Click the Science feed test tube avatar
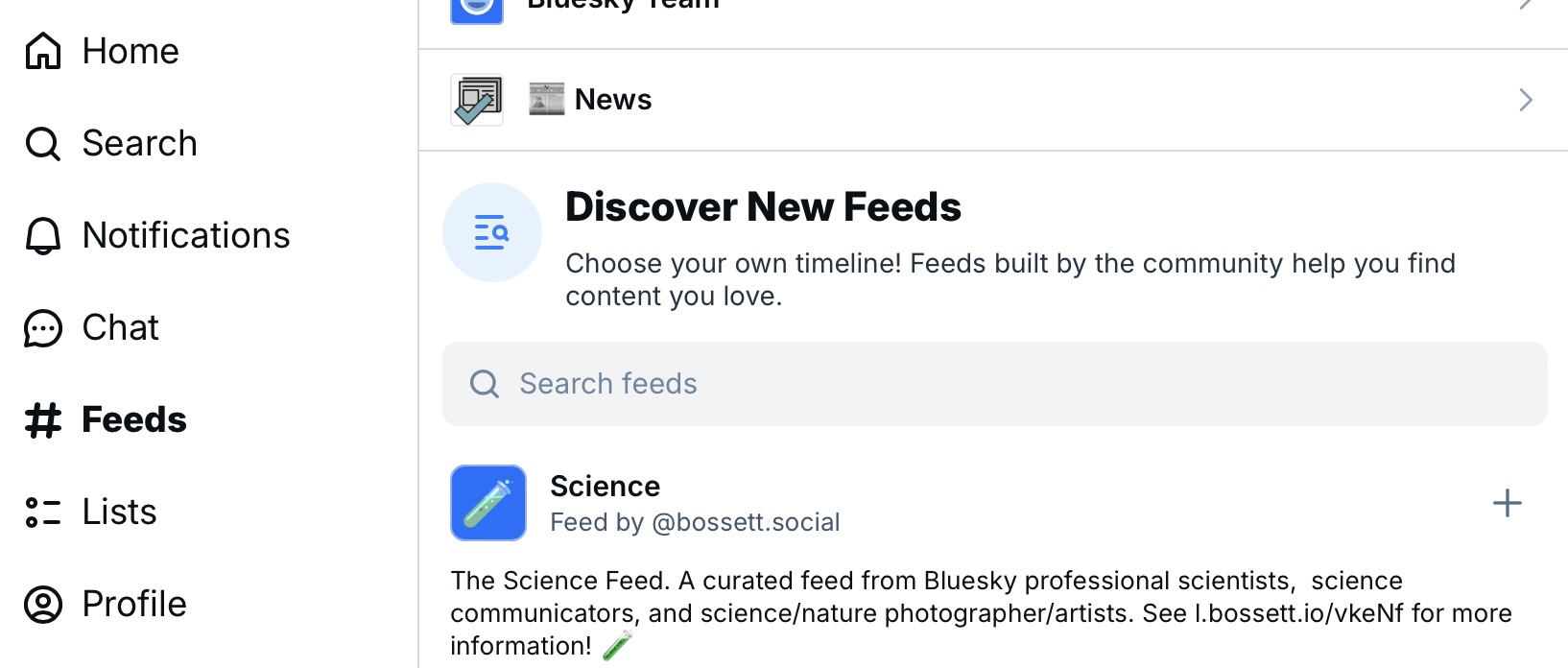Screen dimensions: 1568x668 pos(488,503)
